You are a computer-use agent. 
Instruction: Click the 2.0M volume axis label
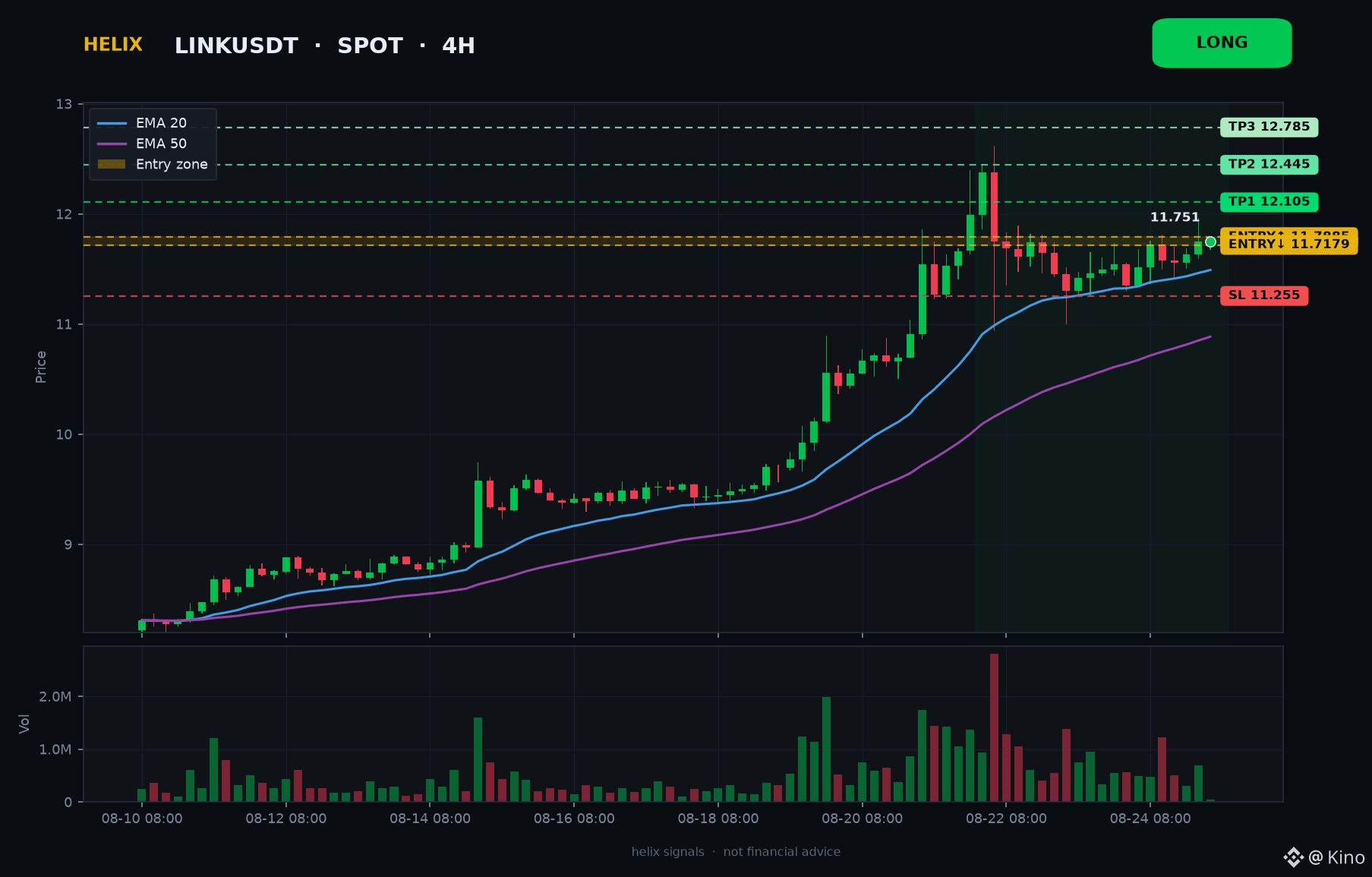55,696
